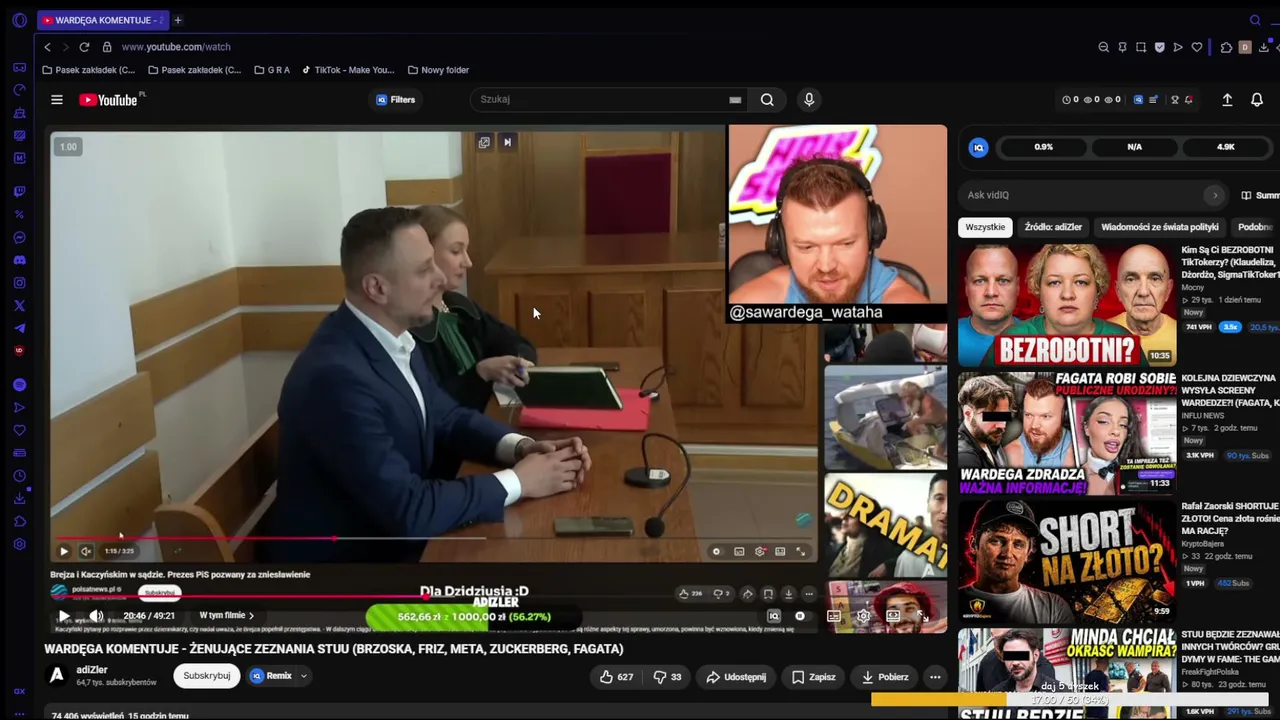The height and width of the screenshot is (720, 1280).
Task: Click the Udostępnij share button
Action: (736, 677)
